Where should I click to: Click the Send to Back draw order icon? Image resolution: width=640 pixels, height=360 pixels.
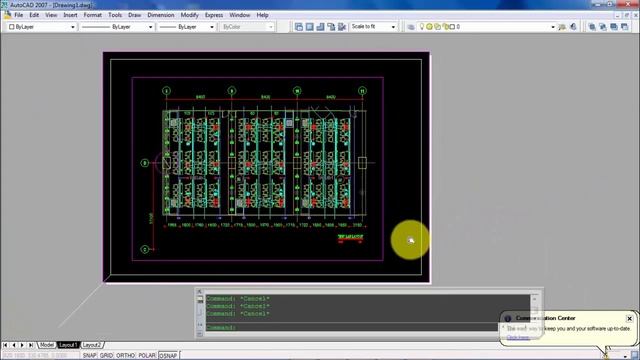coord(603,27)
